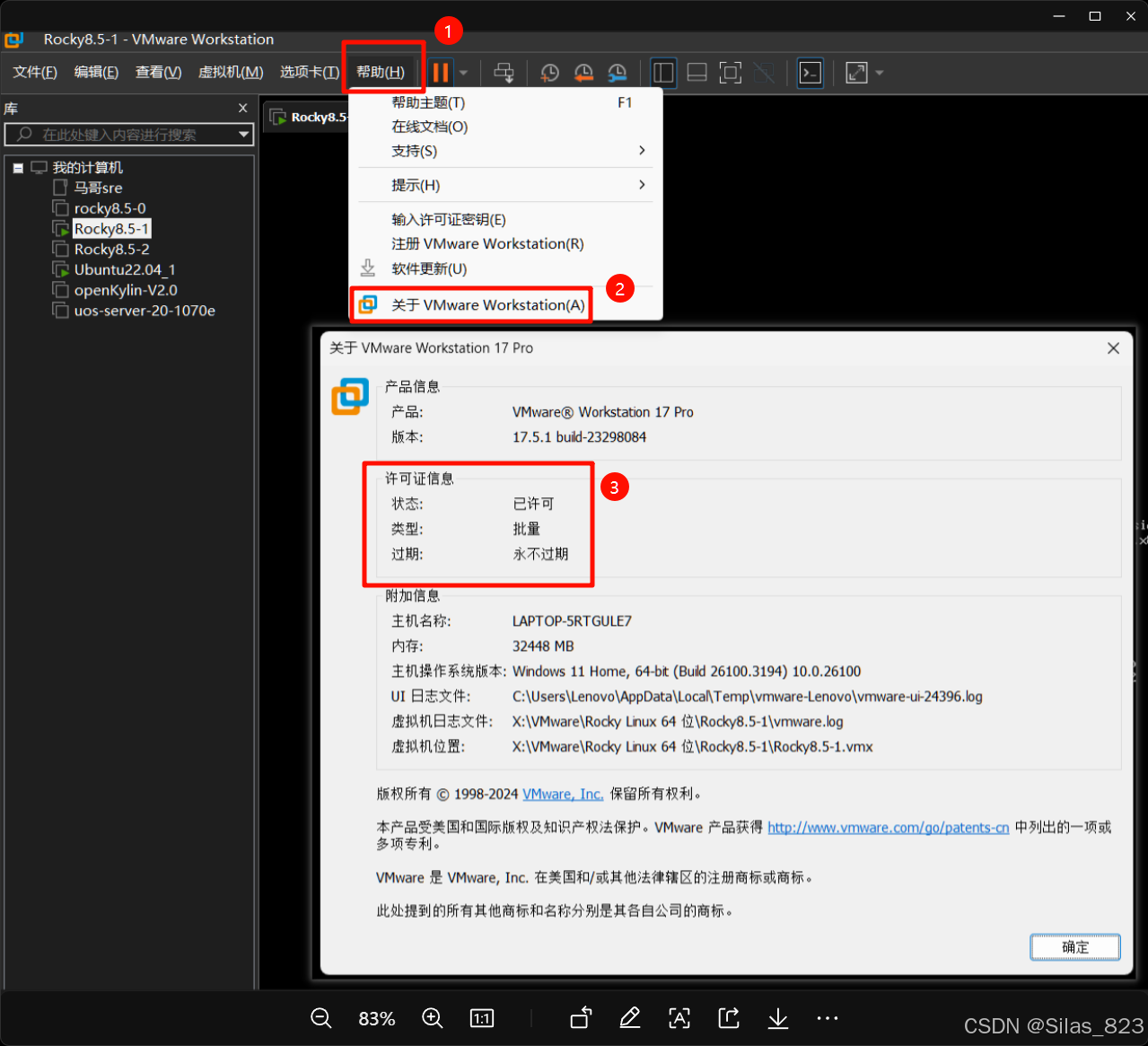Toggle the library sidebar view icon
1148x1046 pixels.
[662, 73]
